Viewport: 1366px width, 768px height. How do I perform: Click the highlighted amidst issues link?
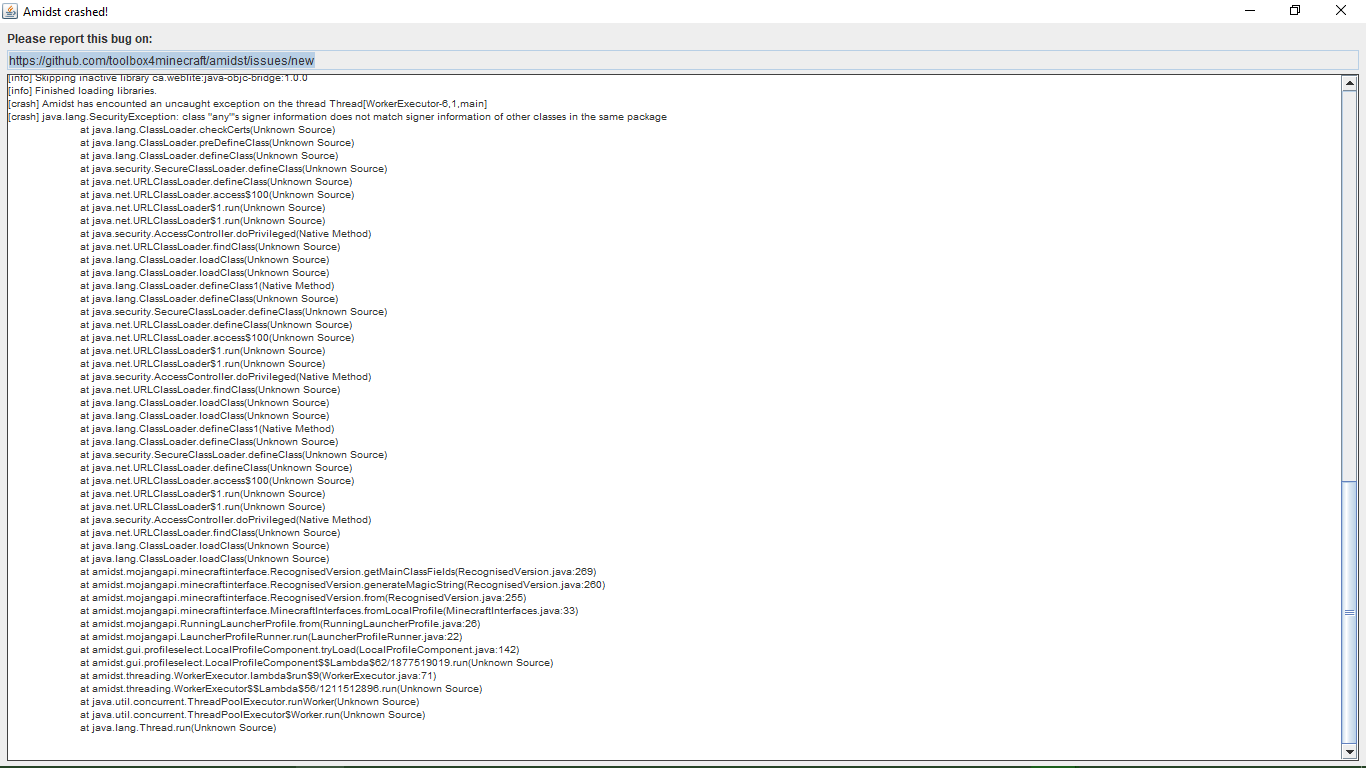tap(160, 60)
